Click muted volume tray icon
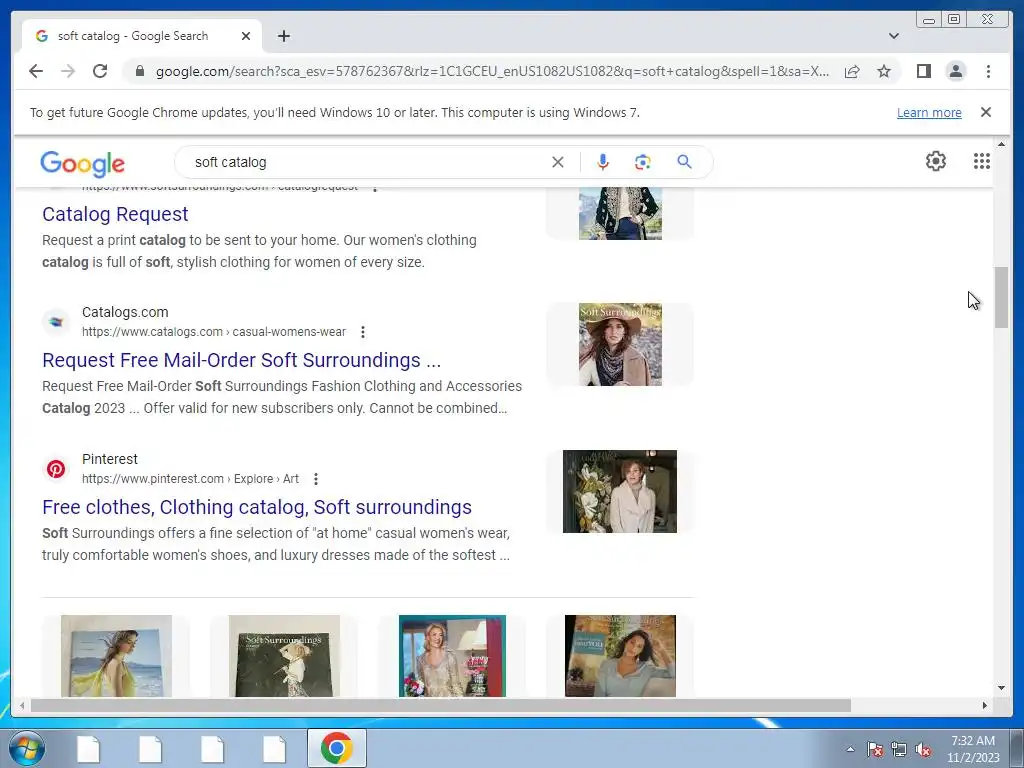Screen dimensions: 1024x768 (x=923, y=749)
